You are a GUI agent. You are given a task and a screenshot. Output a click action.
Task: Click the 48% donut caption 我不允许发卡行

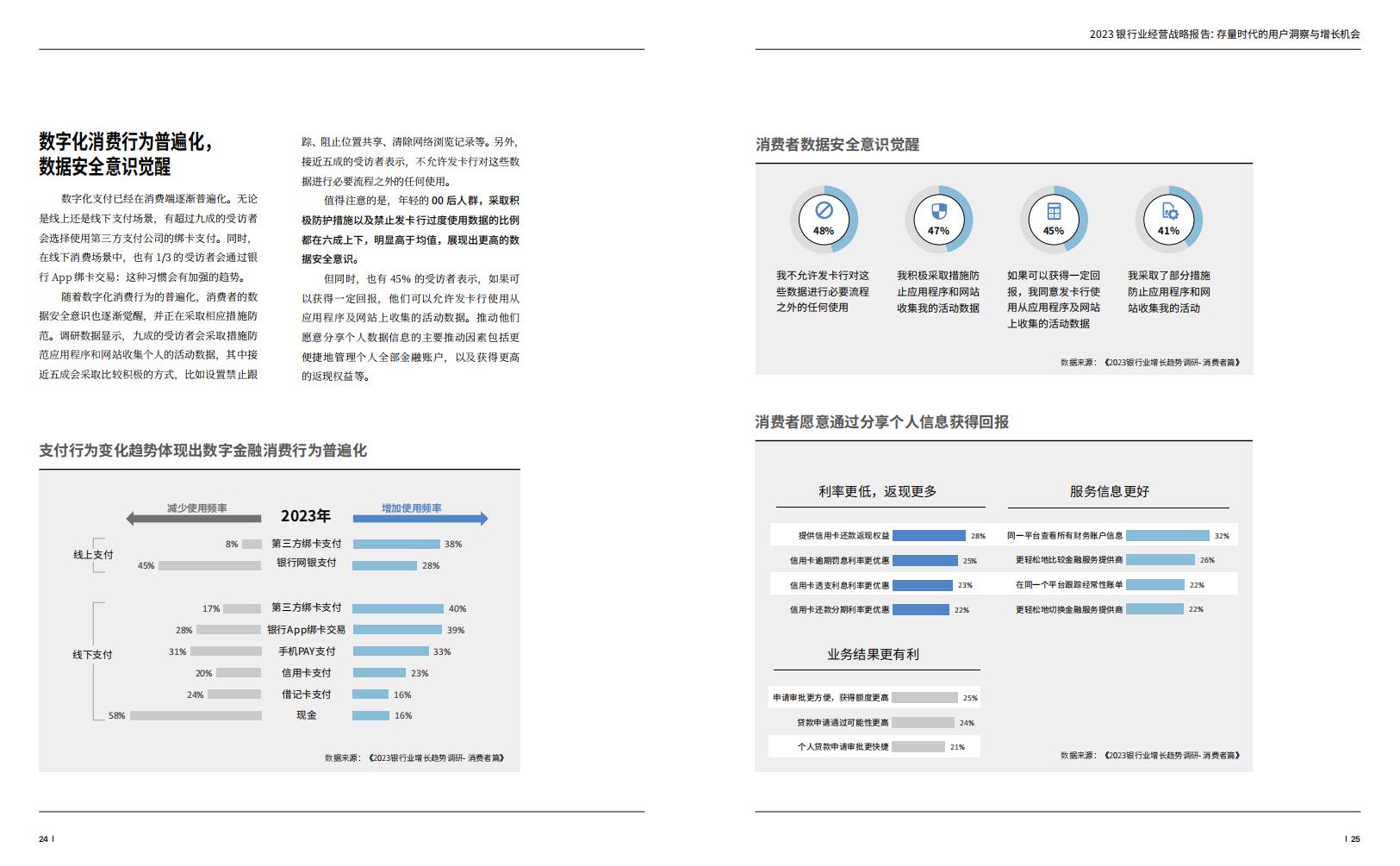coord(823,291)
